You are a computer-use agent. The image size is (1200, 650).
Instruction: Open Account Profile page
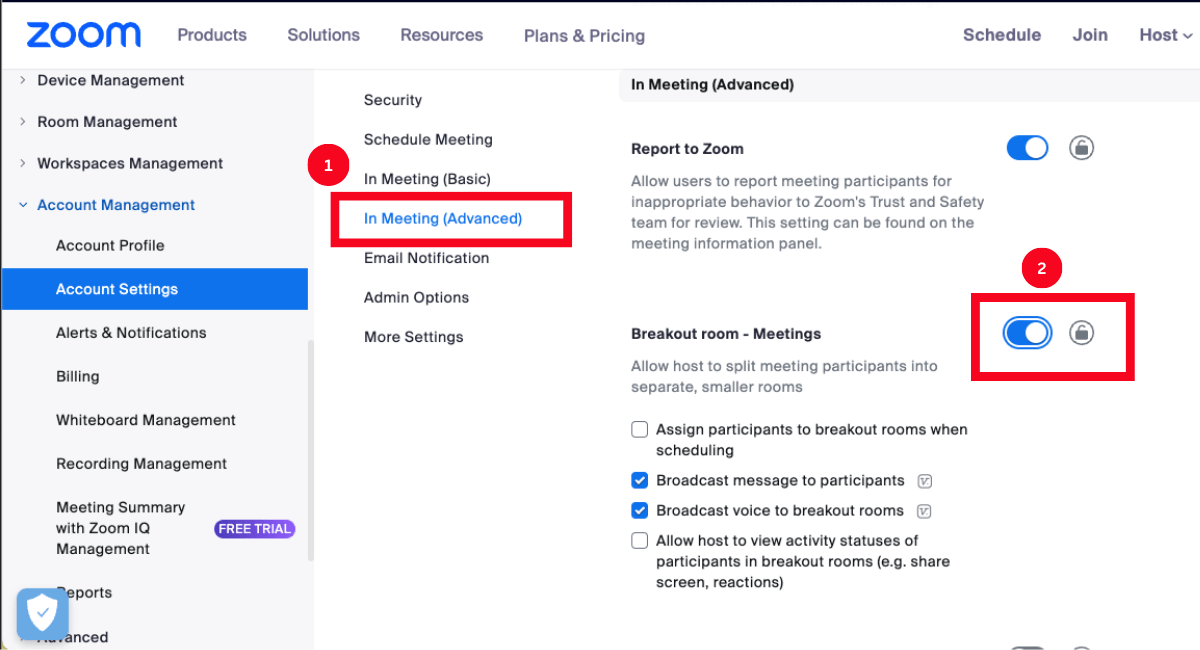[110, 246]
